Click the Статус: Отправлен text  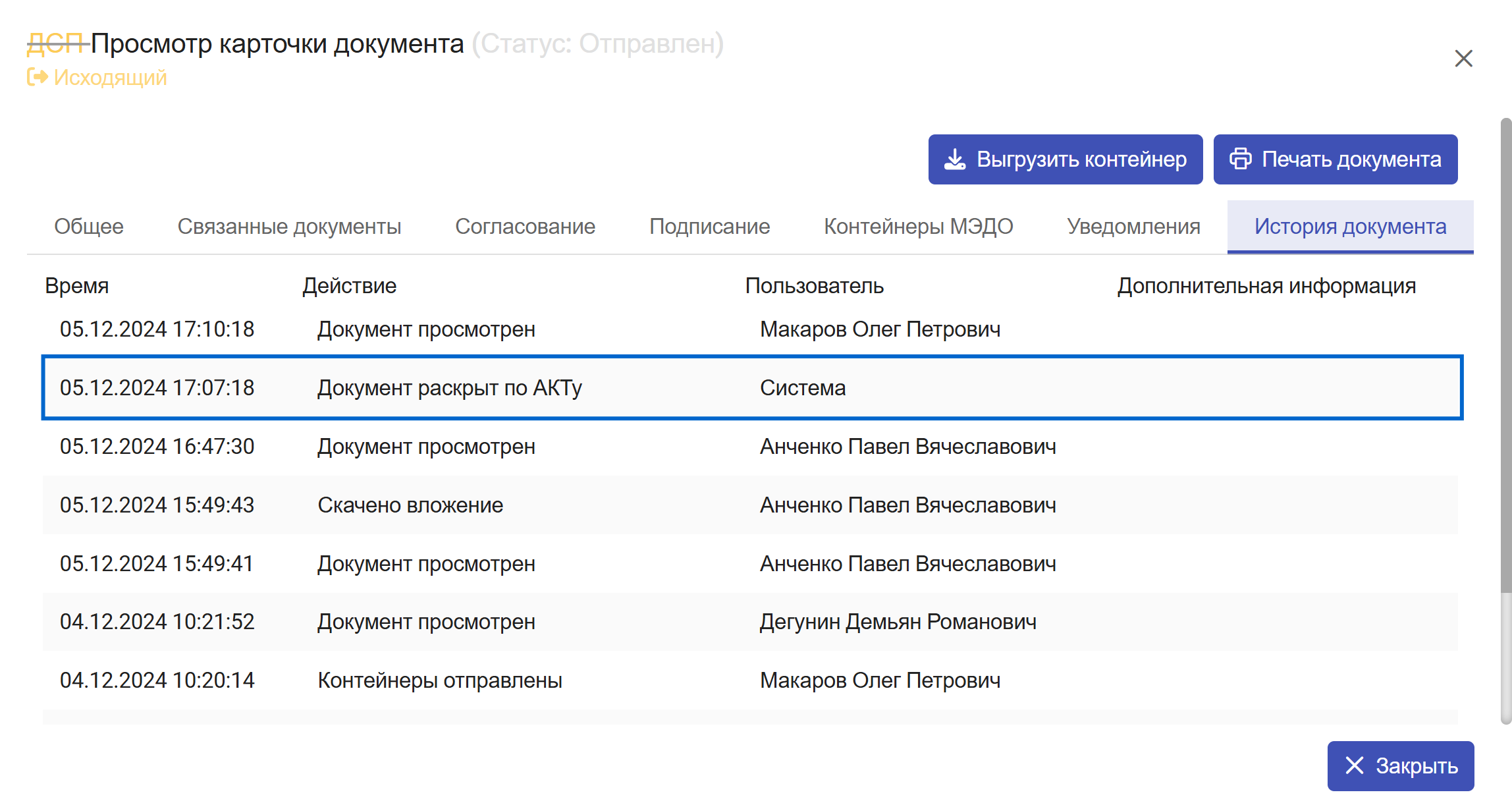pos(598,43)
